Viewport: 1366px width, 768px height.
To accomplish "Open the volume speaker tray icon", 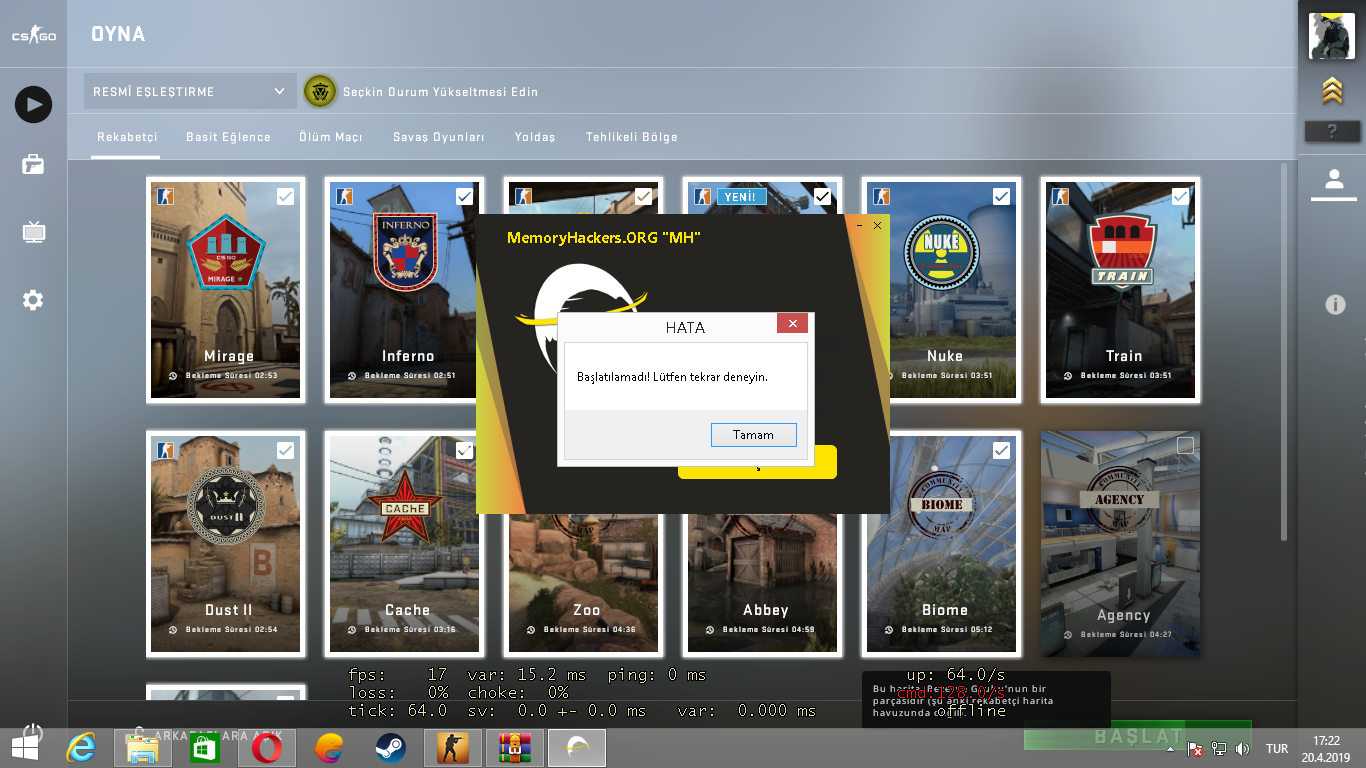I will [x=1242, y=748].
